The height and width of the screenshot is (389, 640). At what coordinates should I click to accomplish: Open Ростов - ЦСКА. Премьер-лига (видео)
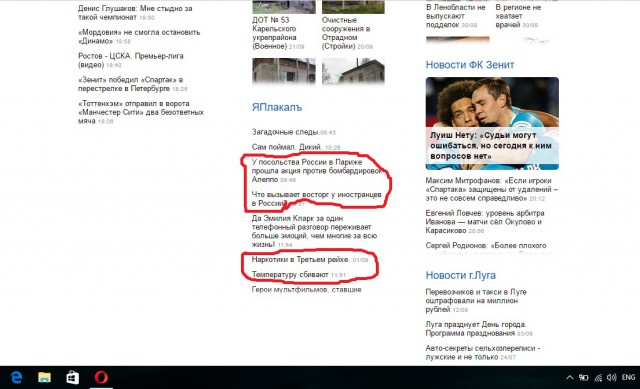point(131,60)
